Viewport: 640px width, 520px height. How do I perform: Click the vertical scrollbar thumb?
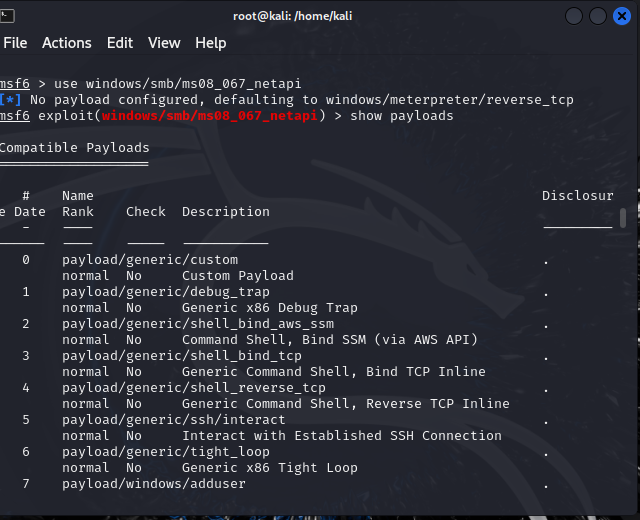pyautogui.click(x=623, y=218)
